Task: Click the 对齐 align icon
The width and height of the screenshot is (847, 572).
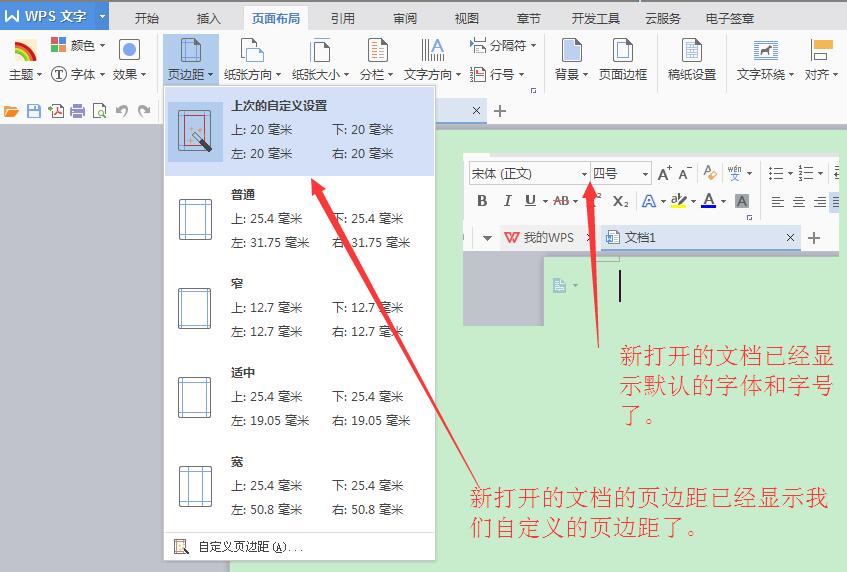Action: click(821, 51)
